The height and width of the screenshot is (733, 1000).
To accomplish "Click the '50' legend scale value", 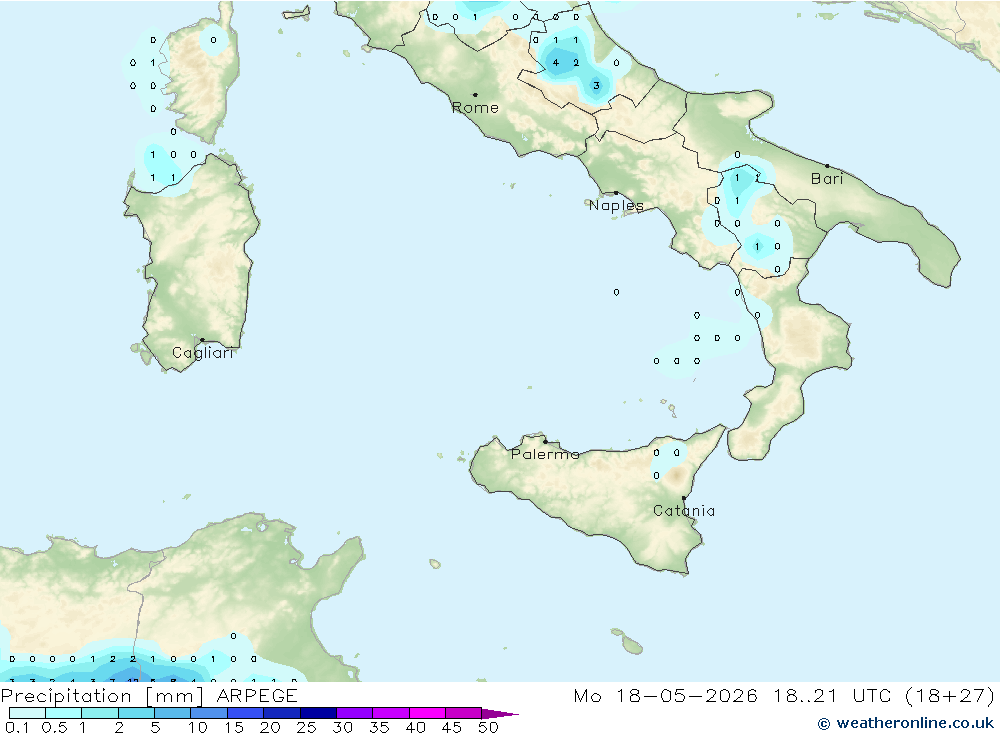I will pos(489,727).
